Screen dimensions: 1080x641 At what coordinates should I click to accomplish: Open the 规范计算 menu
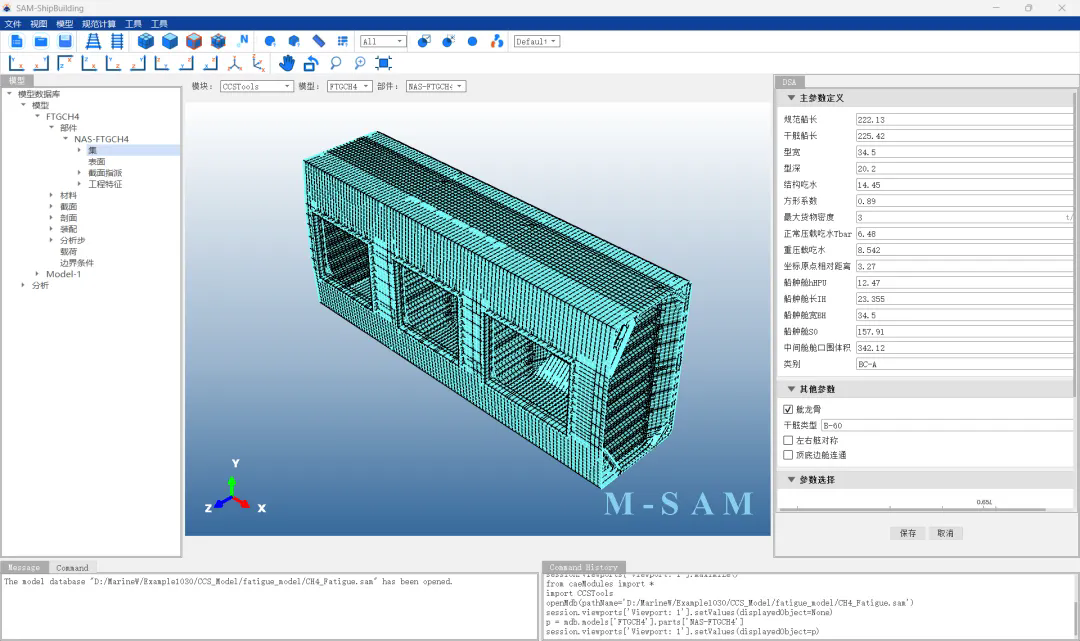point(99,23)
